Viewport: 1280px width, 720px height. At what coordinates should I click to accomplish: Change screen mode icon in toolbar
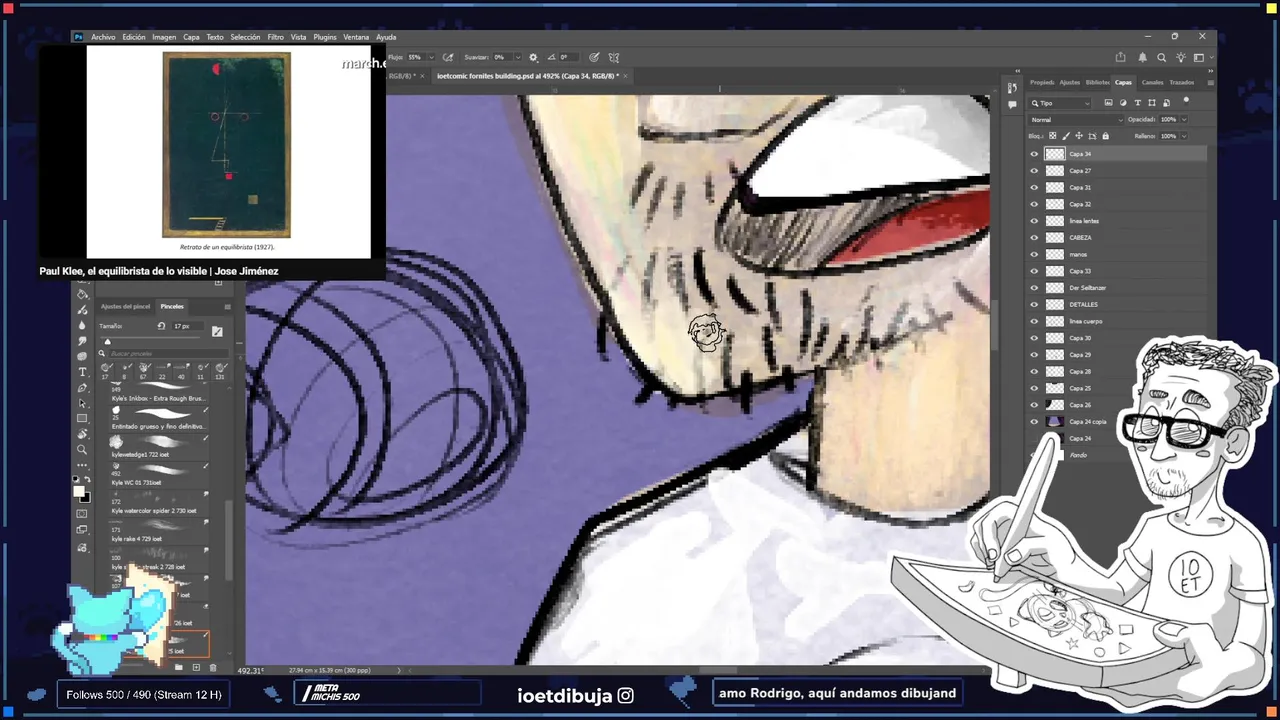[82, 530]
